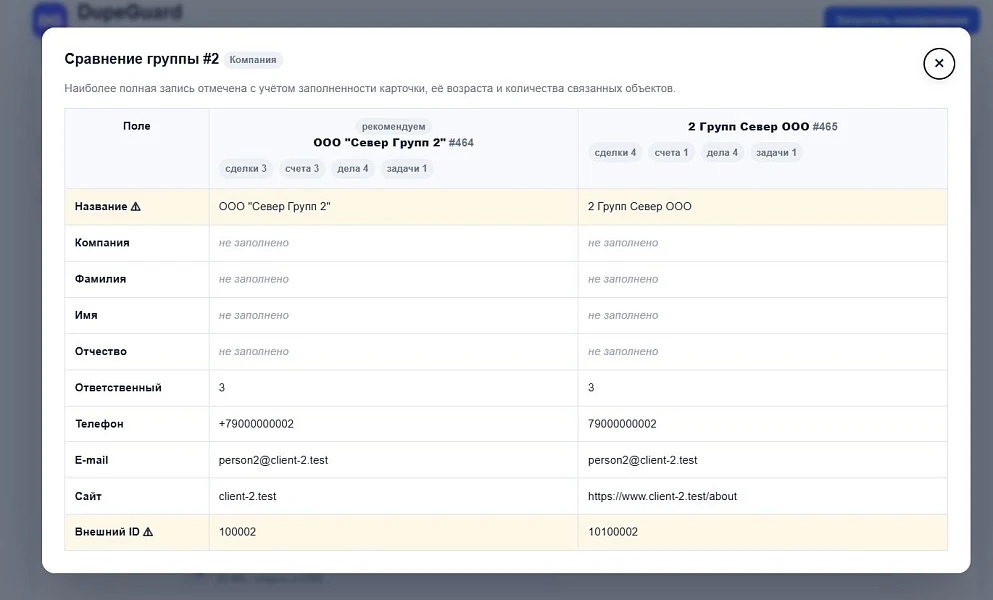Image resolution: width=993 pixels, height=600 pixels.
Task: Click the Отчество row label
Action: [x=101, y=351]
